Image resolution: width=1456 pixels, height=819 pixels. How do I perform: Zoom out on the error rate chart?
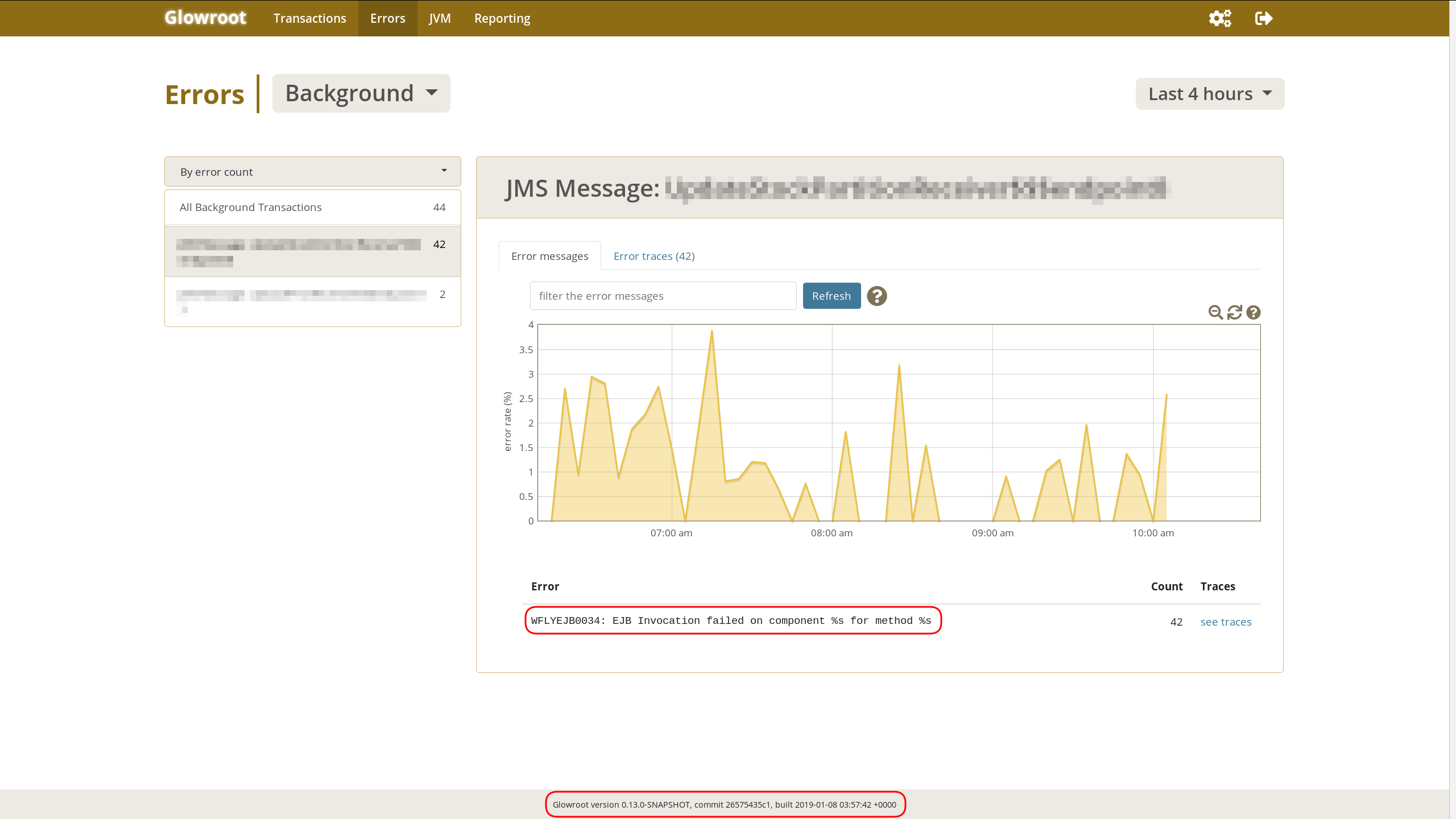[x=1215, y=312]
